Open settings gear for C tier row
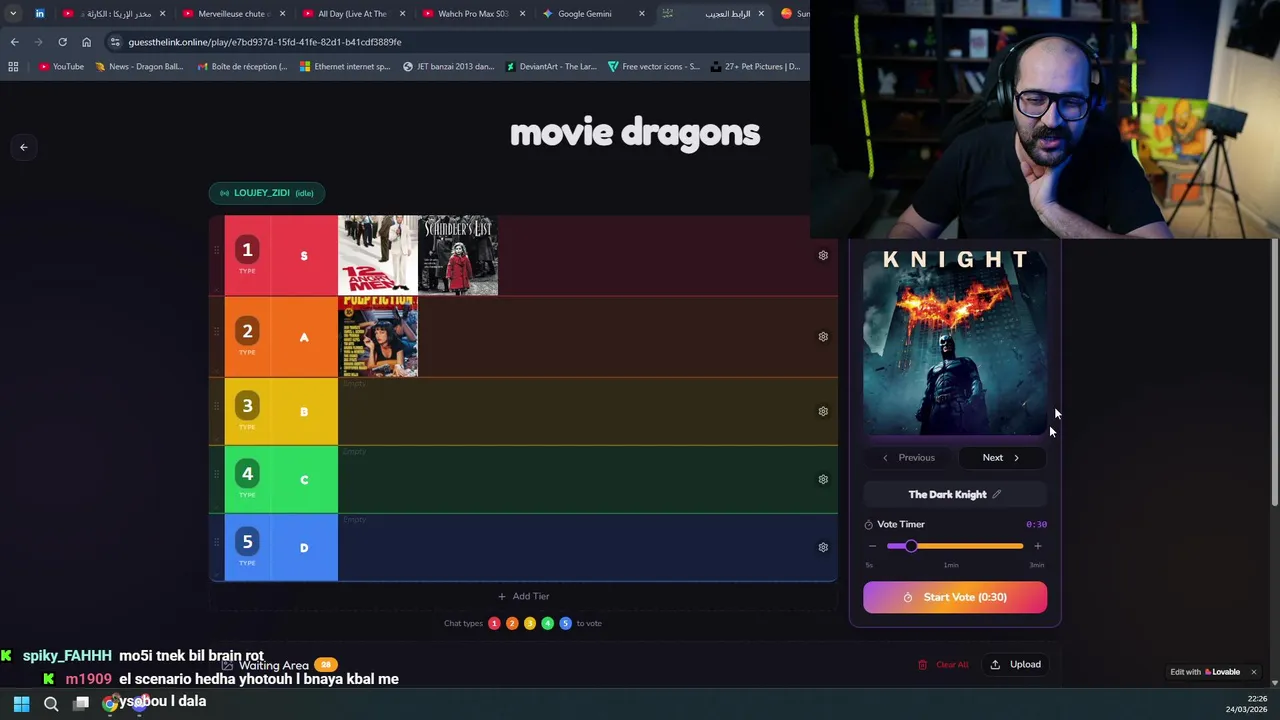The image size is (1280, 720). [823, 479]
